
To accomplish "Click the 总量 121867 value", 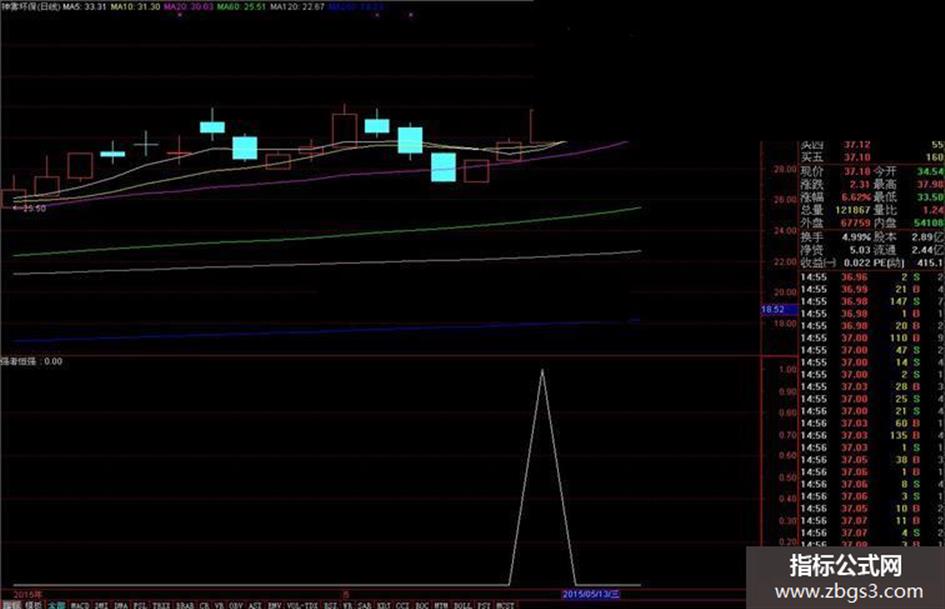I will point(853,210).
